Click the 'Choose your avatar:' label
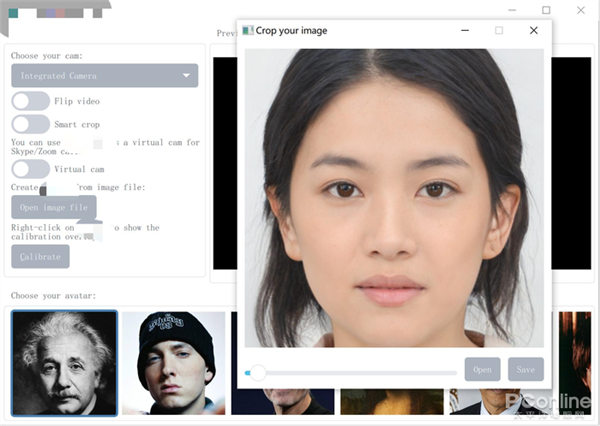This screenshot has width=600, height=426. (x=53, y=296)
